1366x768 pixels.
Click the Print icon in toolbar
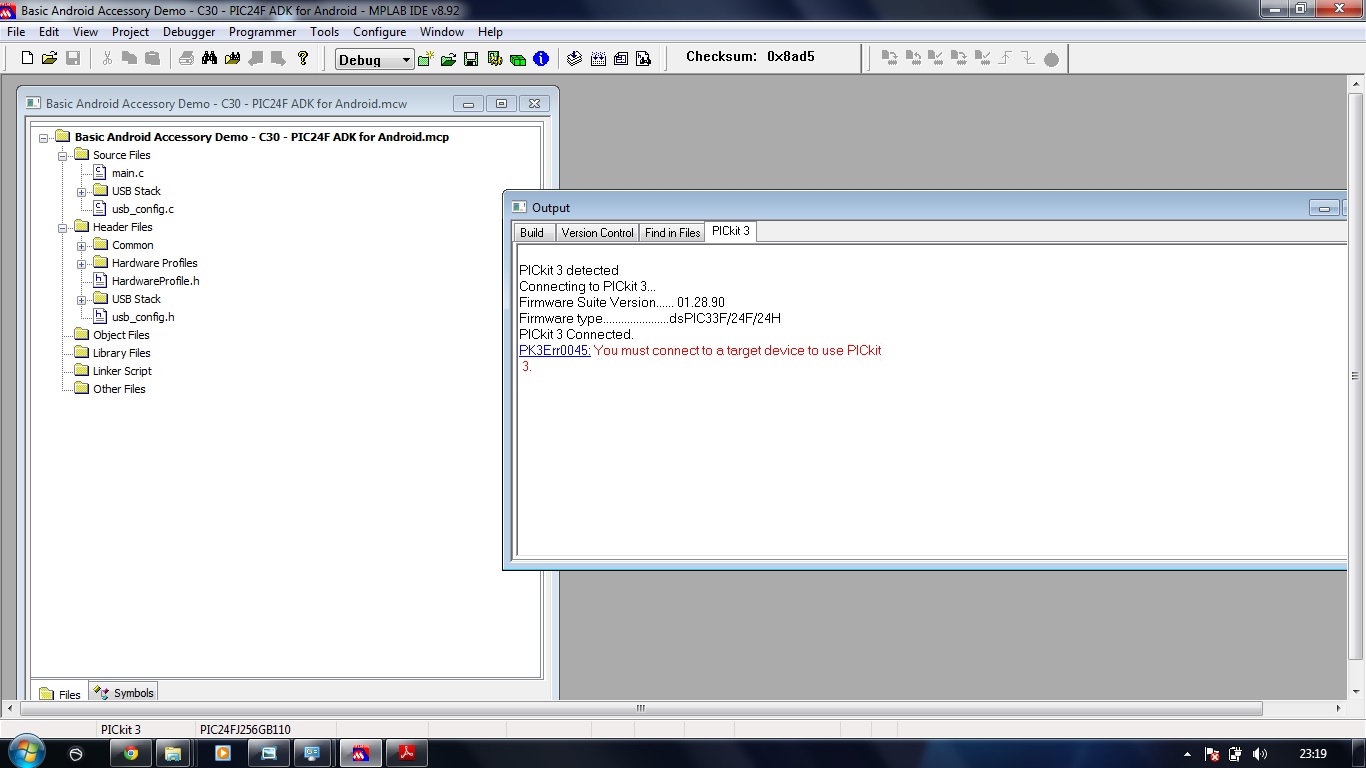coord(186,58)
